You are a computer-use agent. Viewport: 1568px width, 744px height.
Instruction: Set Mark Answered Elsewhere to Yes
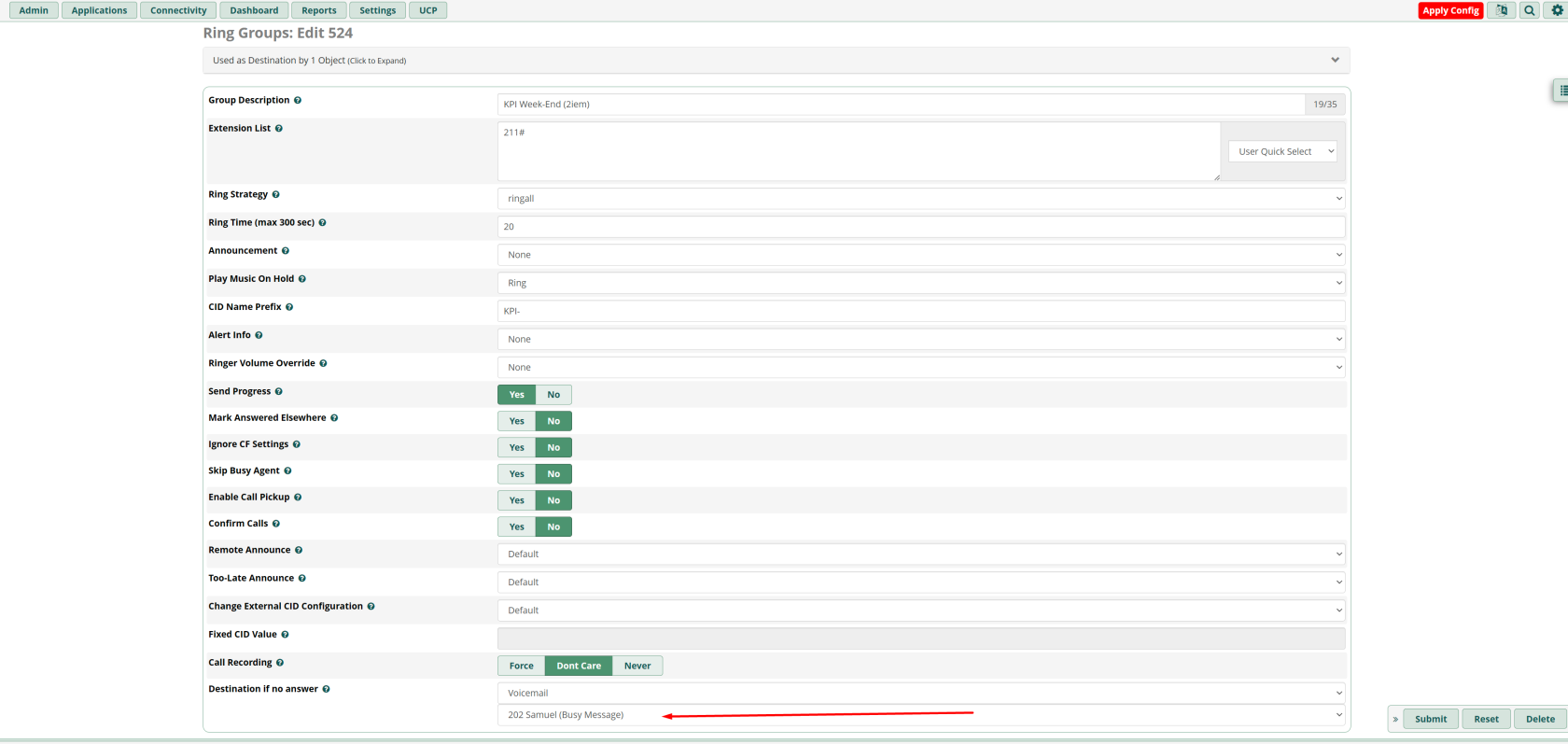517,421
